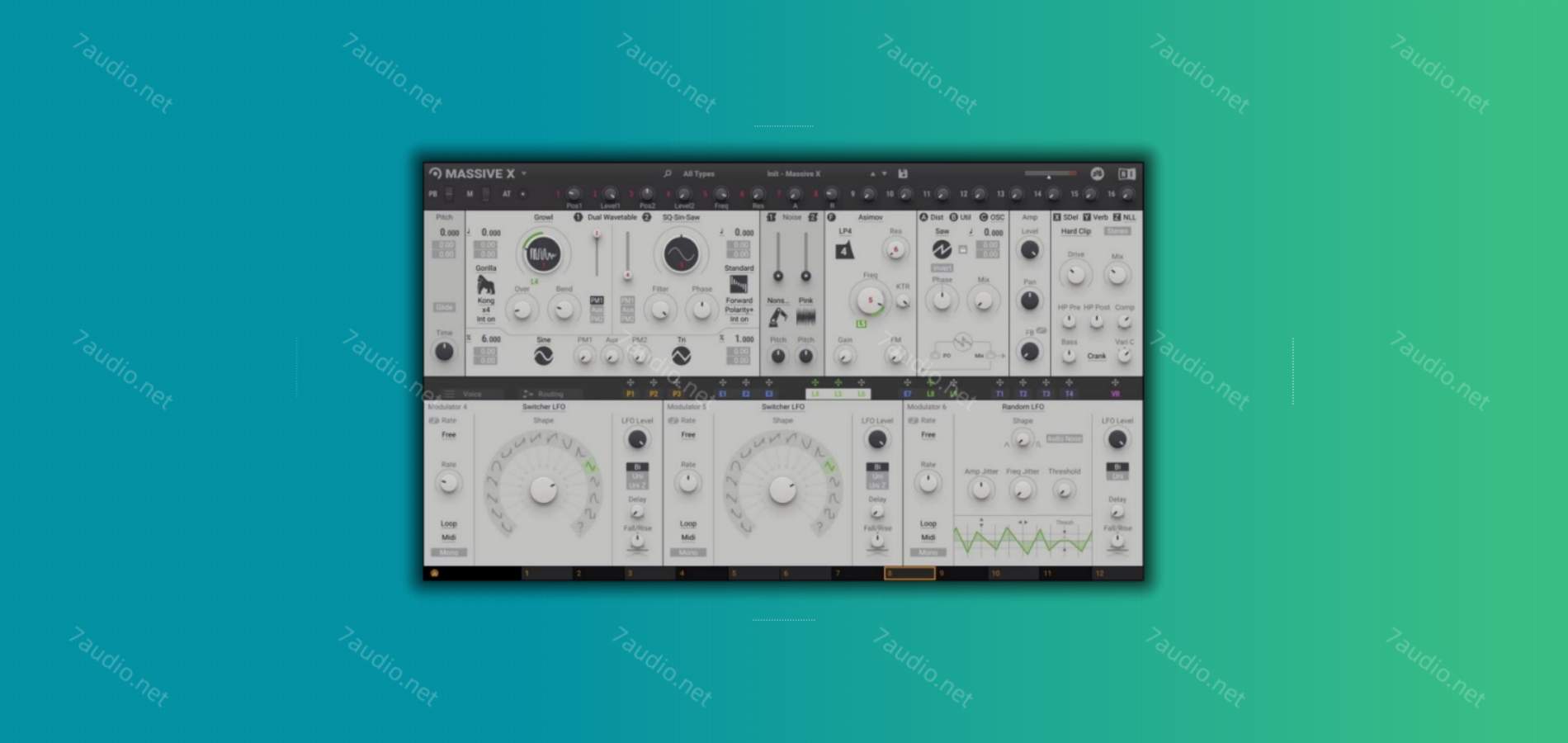Pick the question mark random shape on Modulator 5
Viewport: 1568px width, 743px height.
(x=819, y=525)
